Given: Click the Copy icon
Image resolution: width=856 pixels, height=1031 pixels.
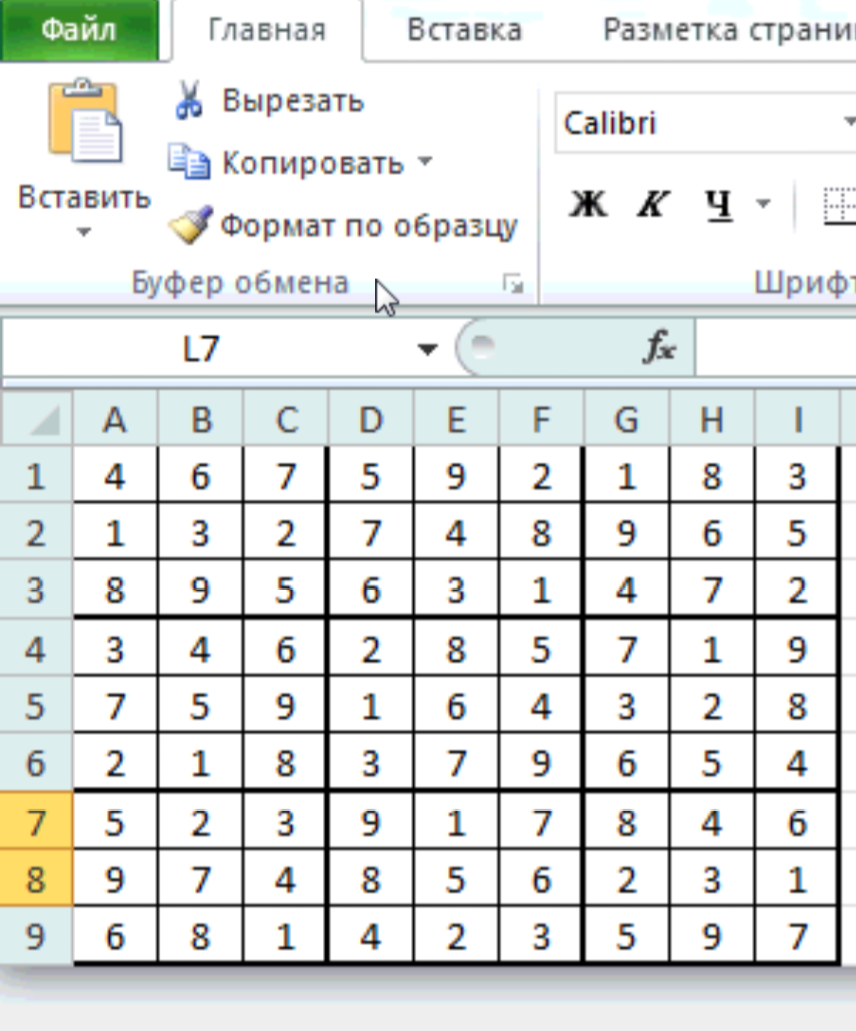Looking at the screenshot, I should coord(189,162).
